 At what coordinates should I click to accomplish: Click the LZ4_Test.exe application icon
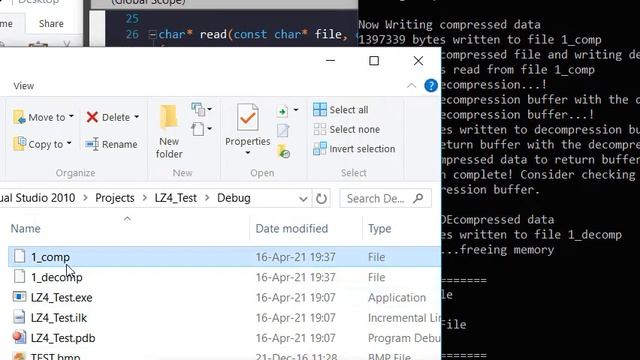pos(19,297)
